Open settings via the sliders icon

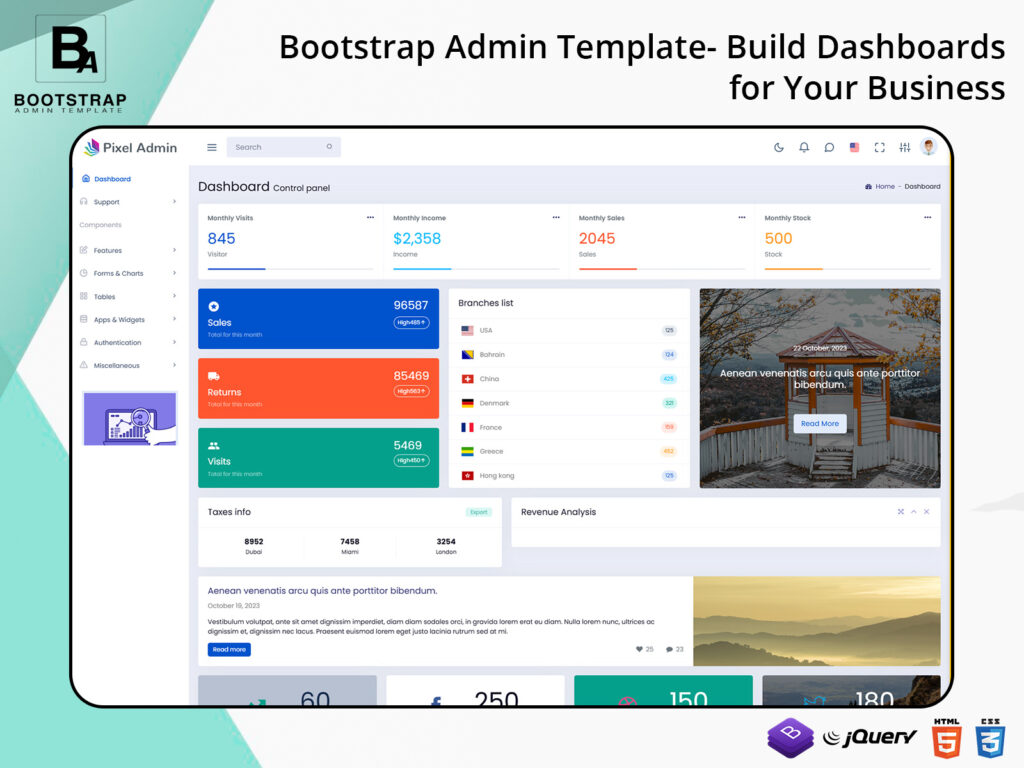(904, 147)
